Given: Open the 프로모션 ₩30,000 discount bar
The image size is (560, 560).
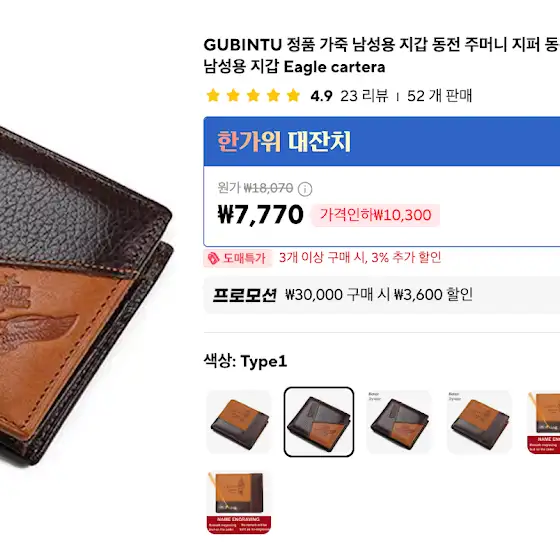Looking at the screenshot, I should coord(382,295).
